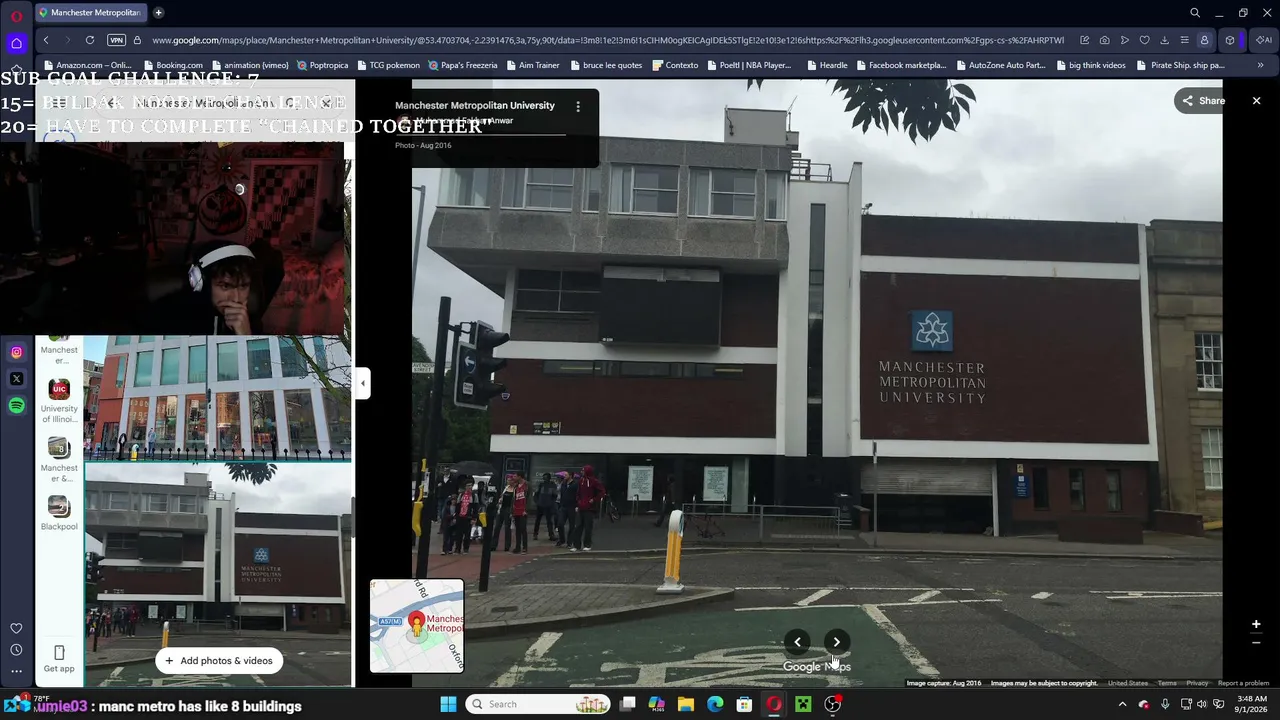Open the Privacy link at bottom

[1197, 683]
